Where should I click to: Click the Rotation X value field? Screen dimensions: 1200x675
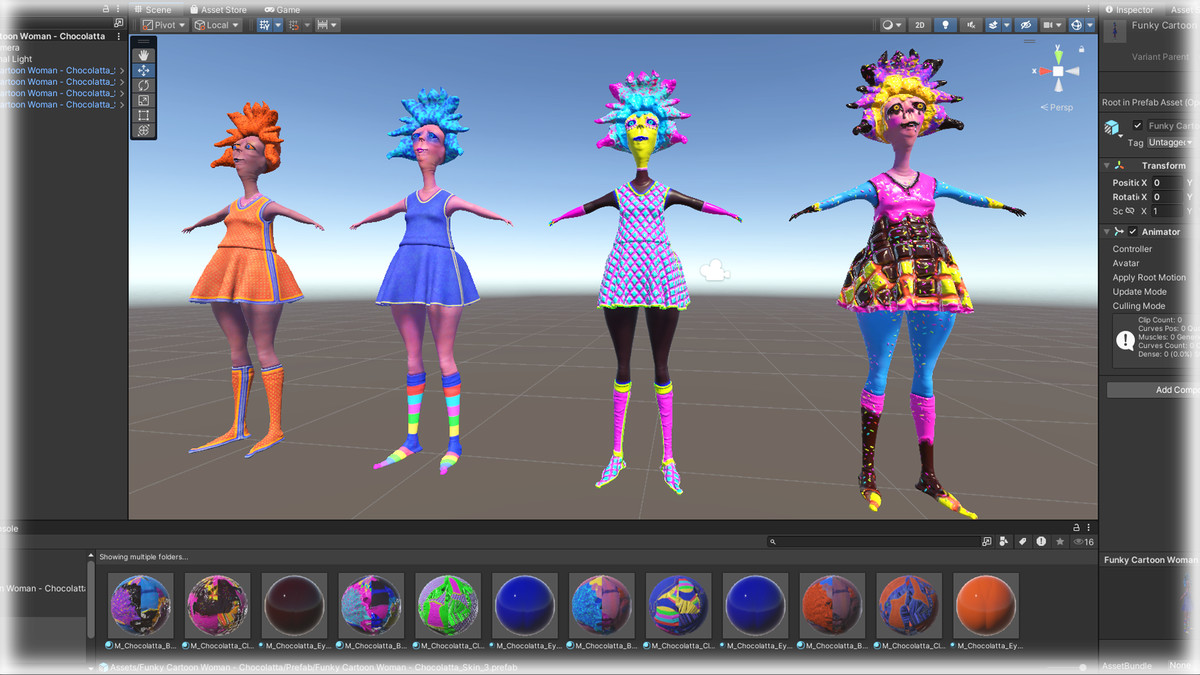[1166, 197]
